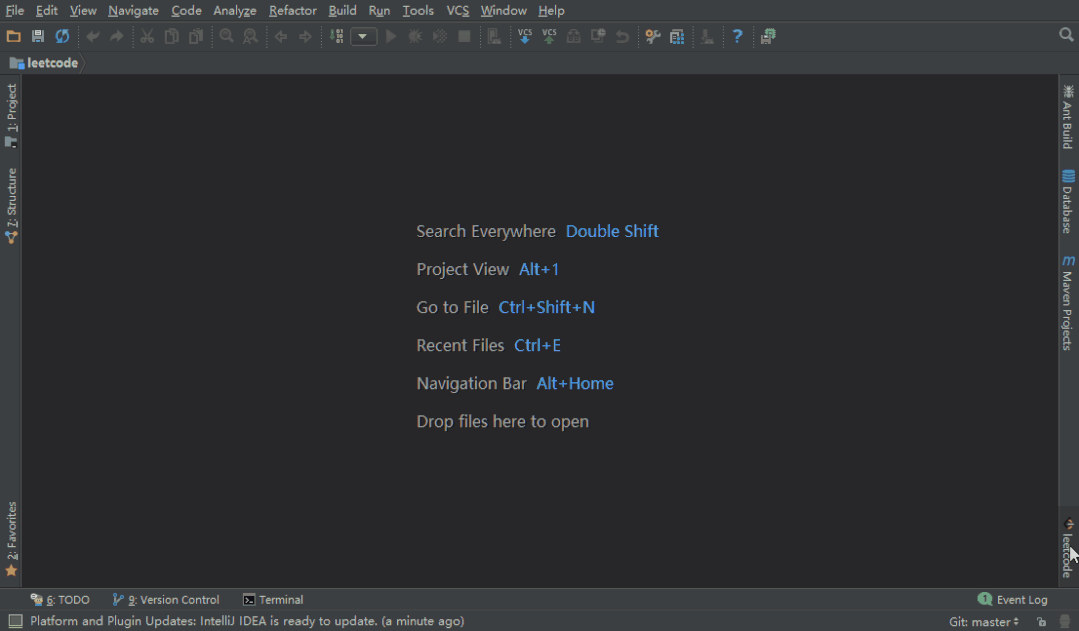This screenshot has height=631, width=1079.
Task: Click the Event Log button
Action: point(1012,599)
